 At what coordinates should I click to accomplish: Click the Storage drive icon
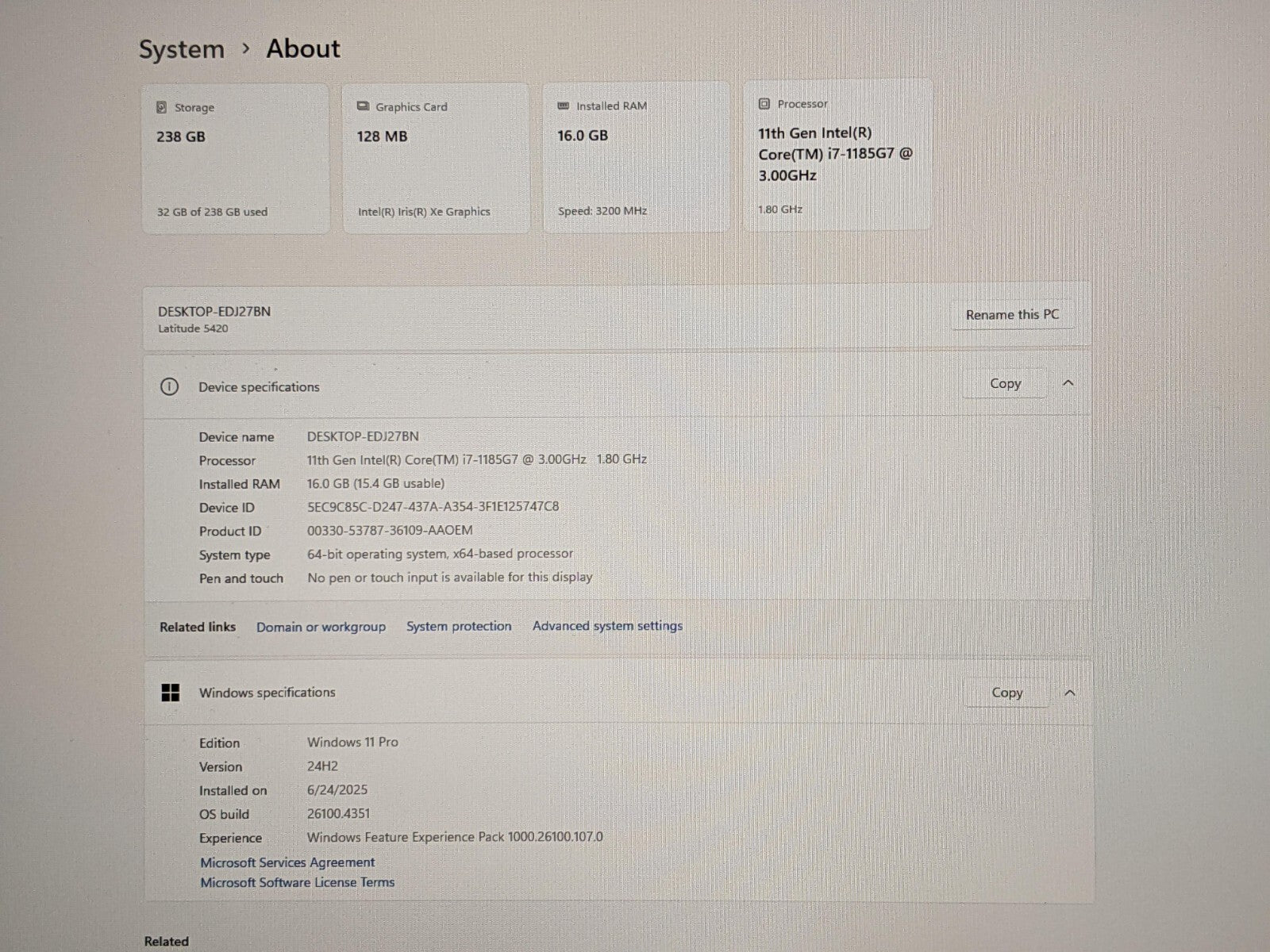coord(161,107)
